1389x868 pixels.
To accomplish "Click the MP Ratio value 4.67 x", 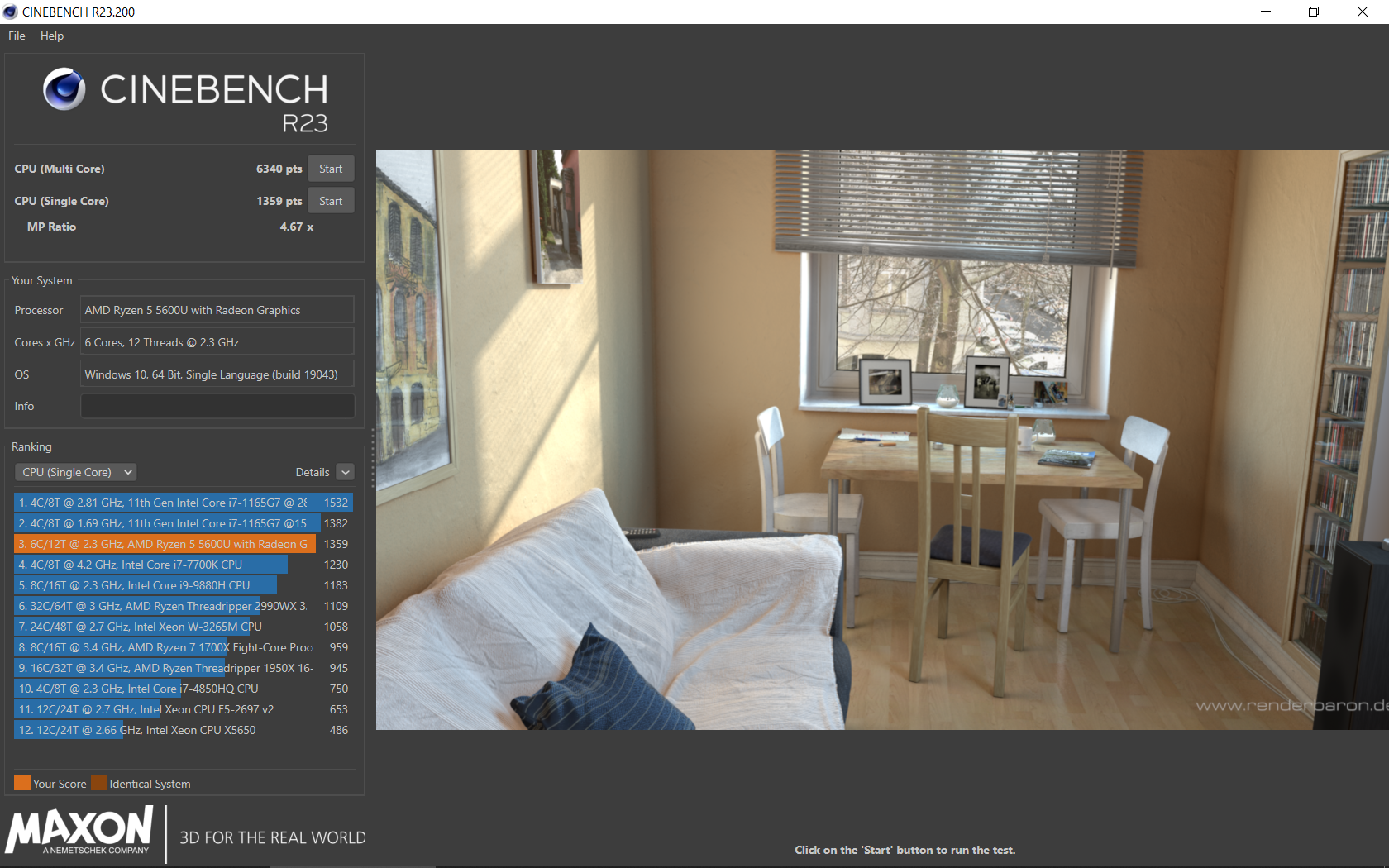I will [296, 227].
